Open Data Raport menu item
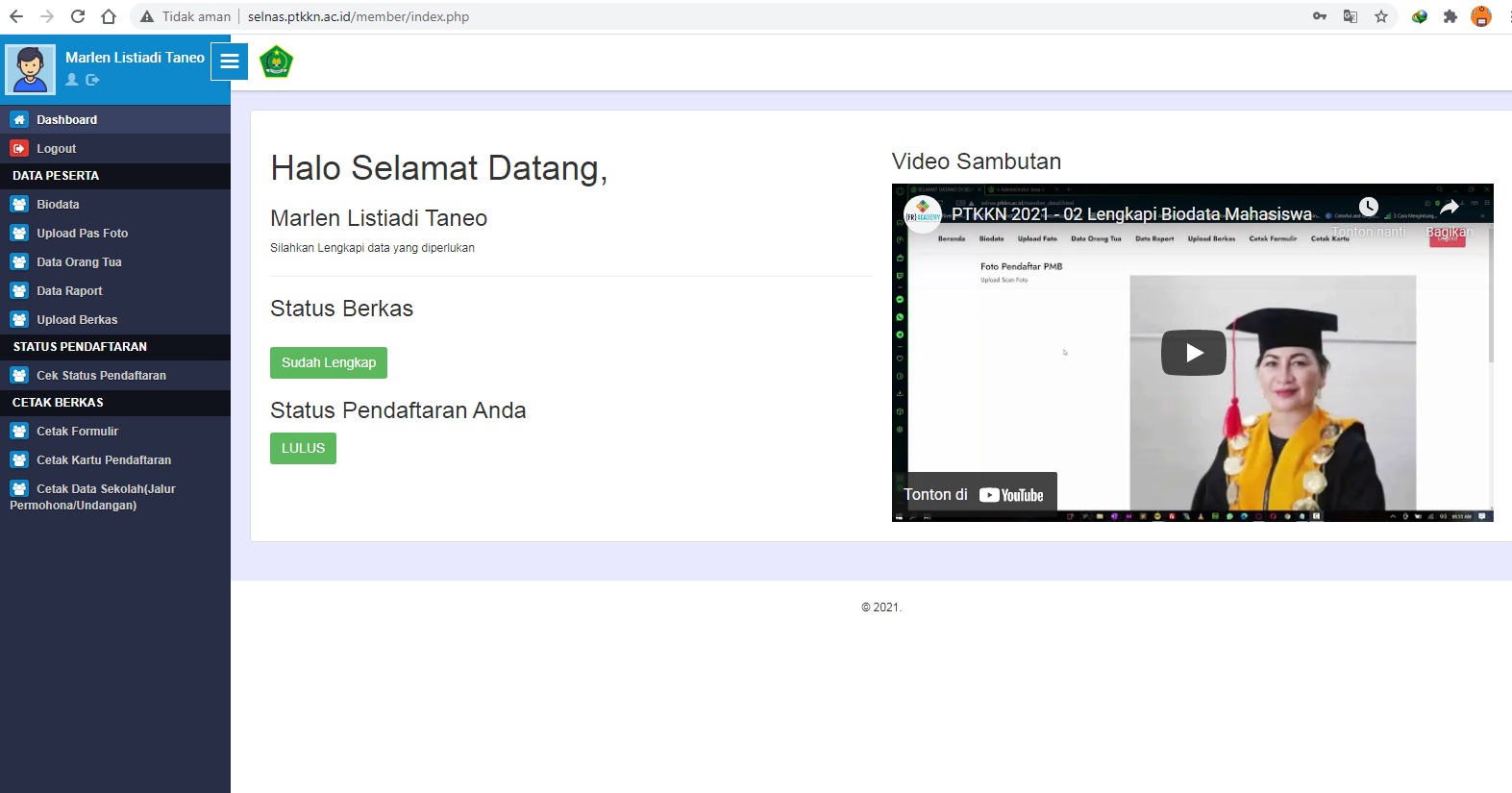The image size is (1512, 793). point(69,291)
